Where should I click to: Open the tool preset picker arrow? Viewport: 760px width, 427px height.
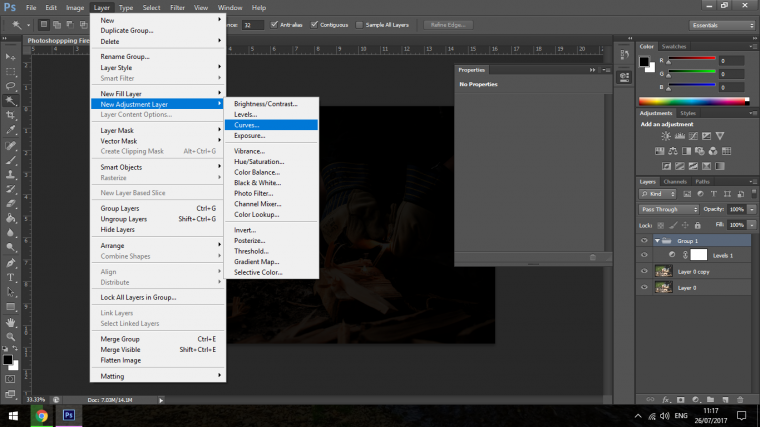tap(28, 25)
